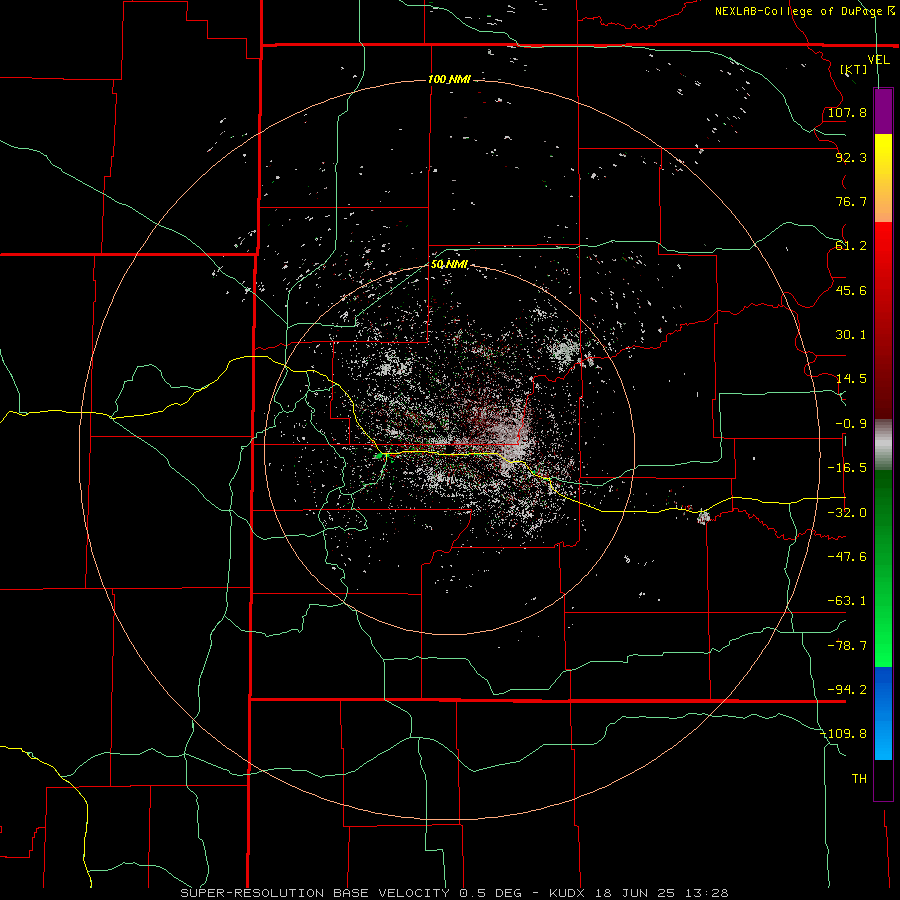The width and height of the screenshot is (900, 900).
Task: Click the [KT] units label
Action: 854,69
